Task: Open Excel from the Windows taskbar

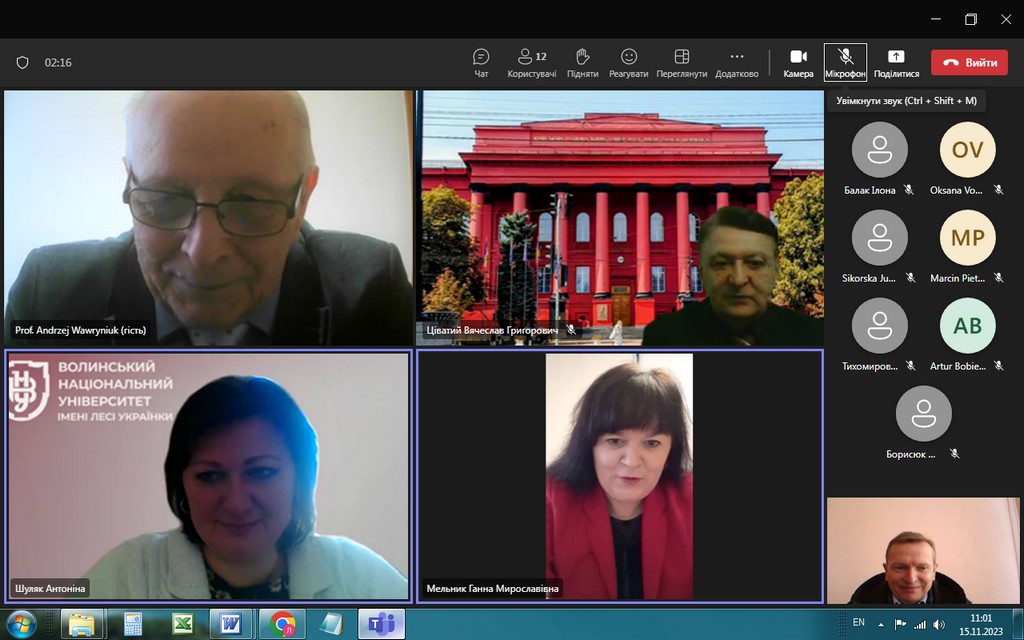Action: 182,624
